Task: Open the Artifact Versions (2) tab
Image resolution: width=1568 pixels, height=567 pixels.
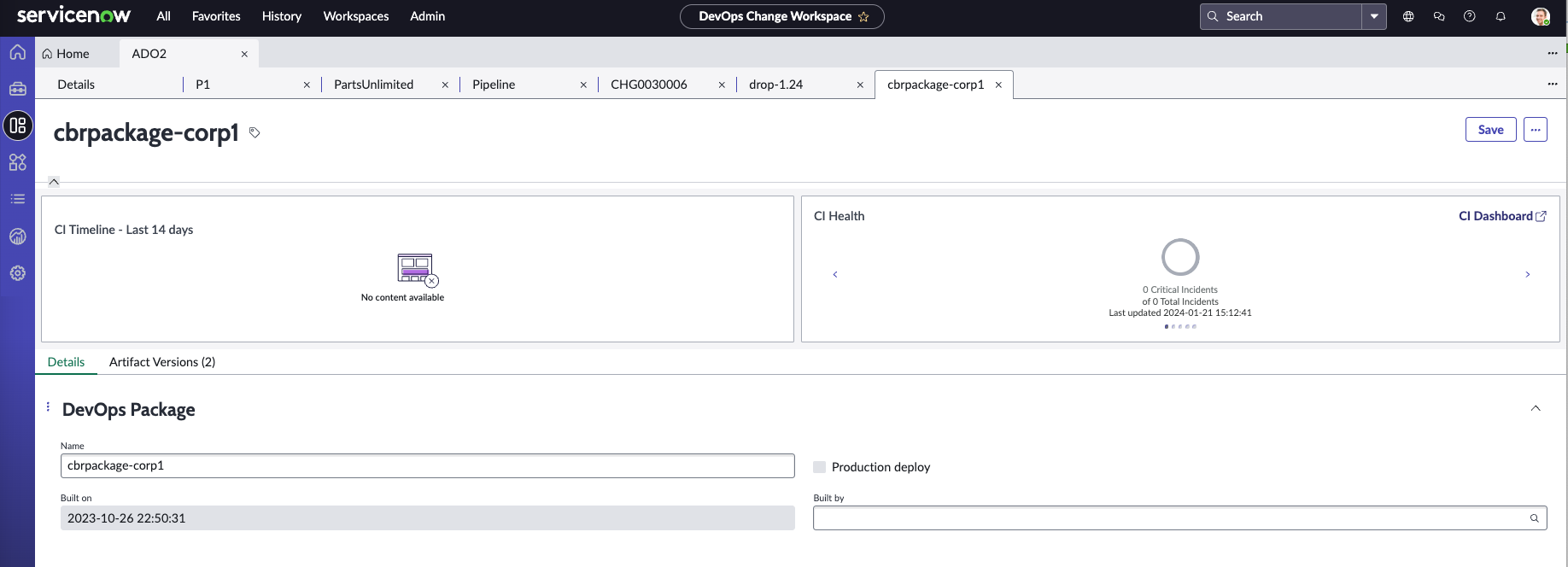Action: pos(162,362)
